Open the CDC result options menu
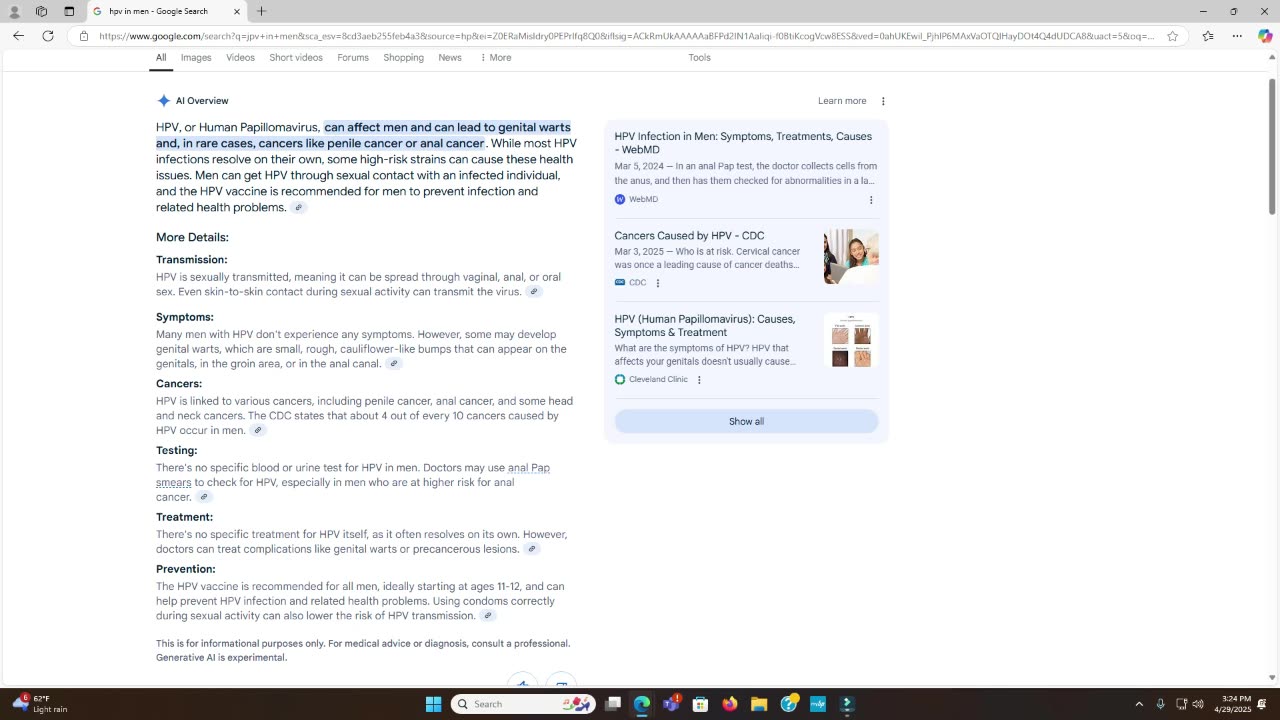 tap(658, 283)
